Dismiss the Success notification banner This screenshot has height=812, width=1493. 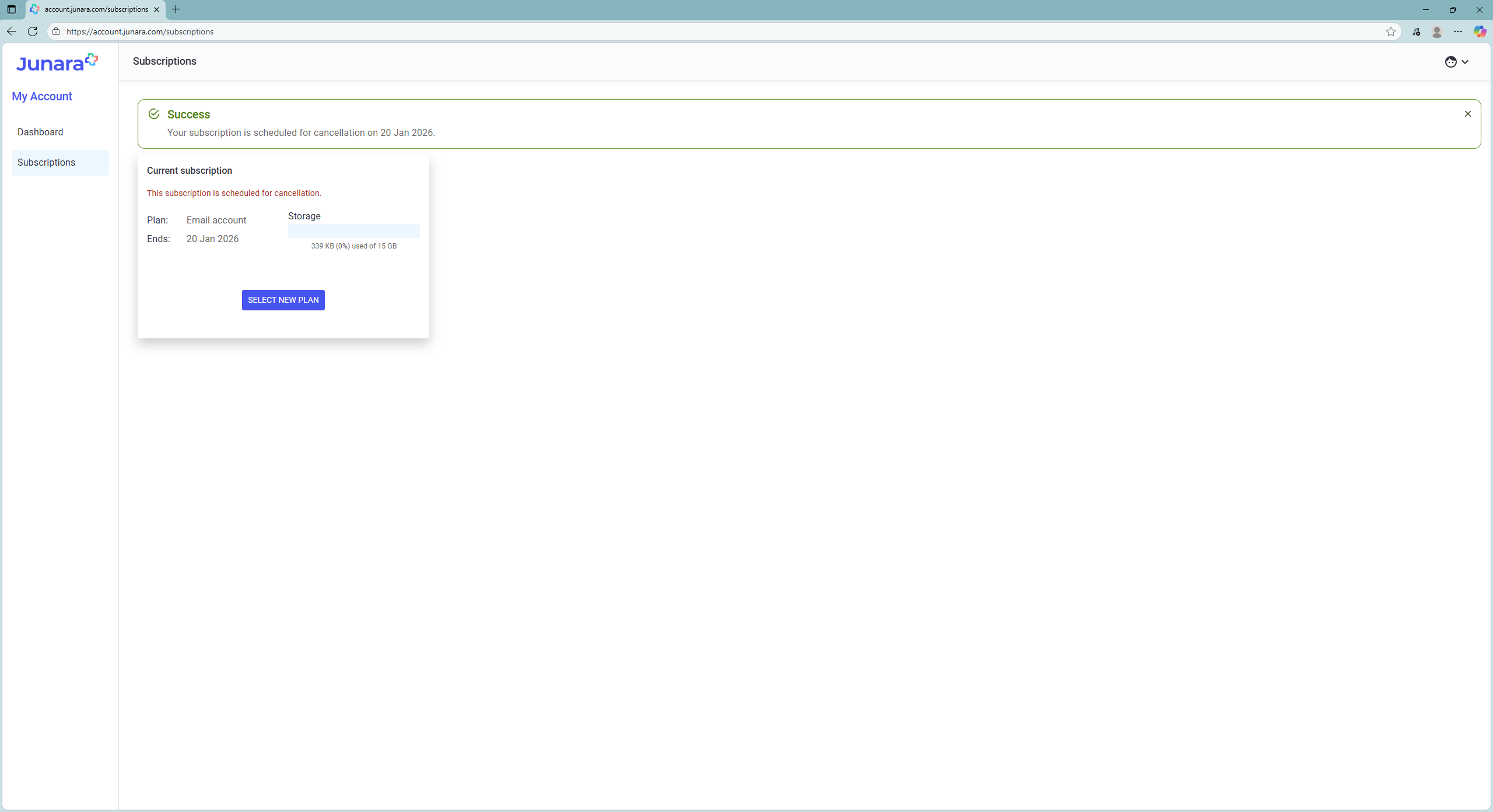click(1468, 114)
